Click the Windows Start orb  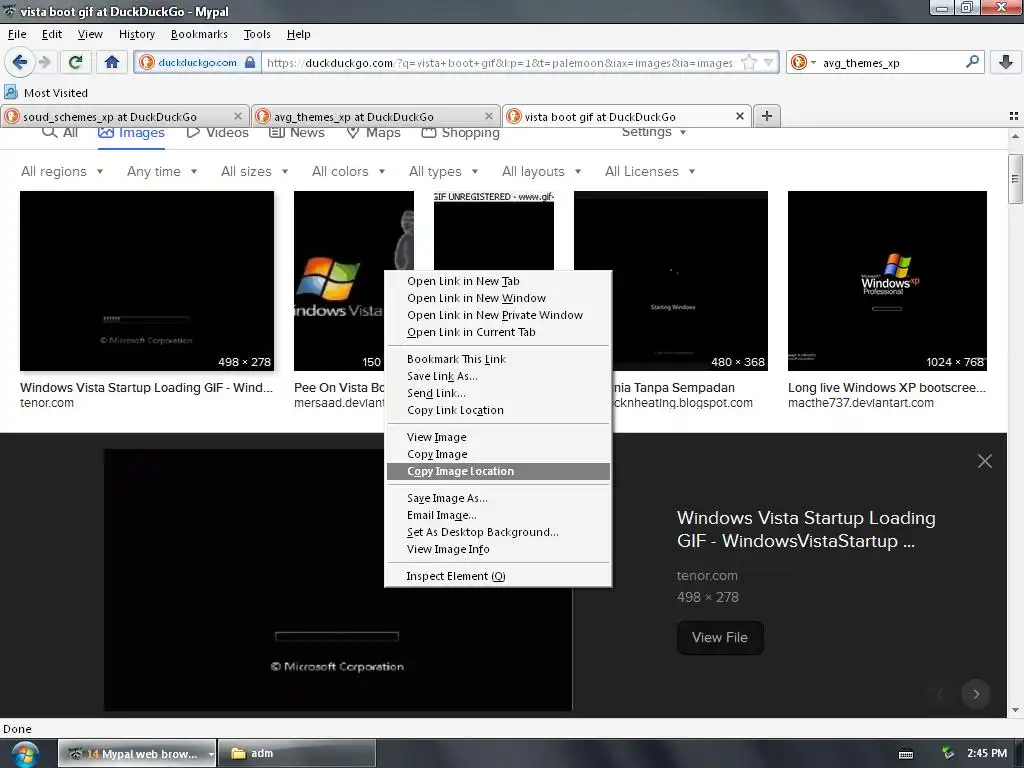(24, 754)
